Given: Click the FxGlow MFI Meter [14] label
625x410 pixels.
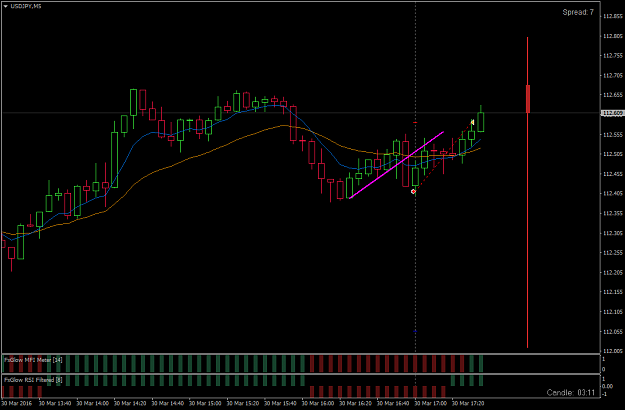Looking at the screenshot, I should pyautogui.click(x=33, y=360).
